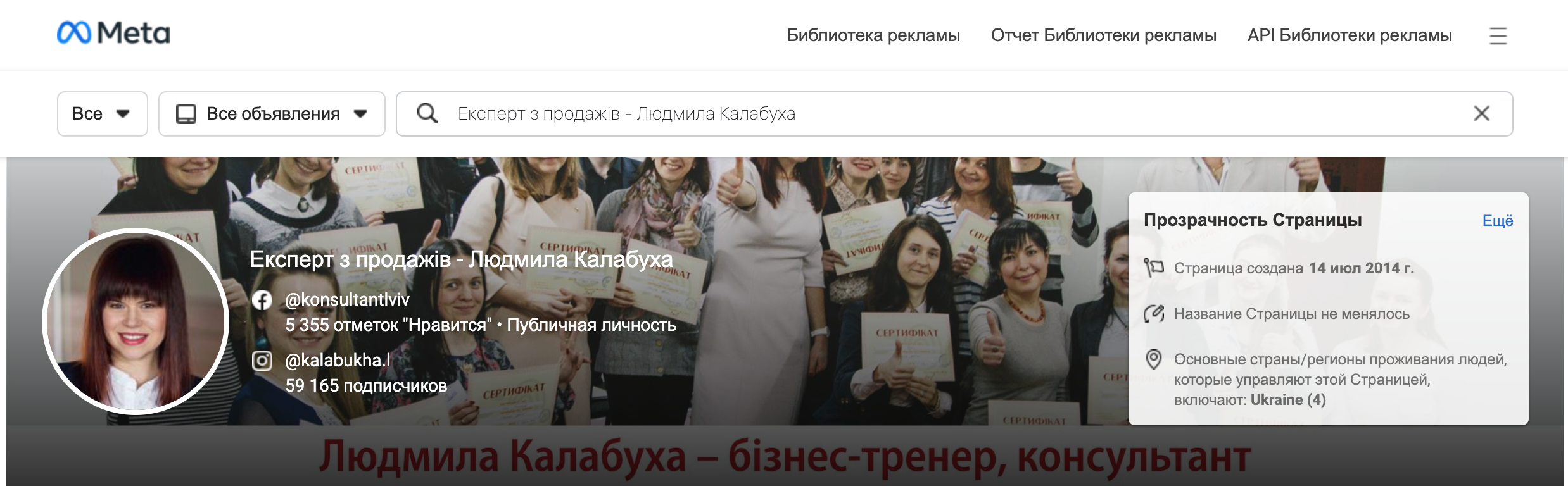Open the @kalabukha.l Instagram link
The width and height of the screenshot is (1568, 491).
coord(338,360)
